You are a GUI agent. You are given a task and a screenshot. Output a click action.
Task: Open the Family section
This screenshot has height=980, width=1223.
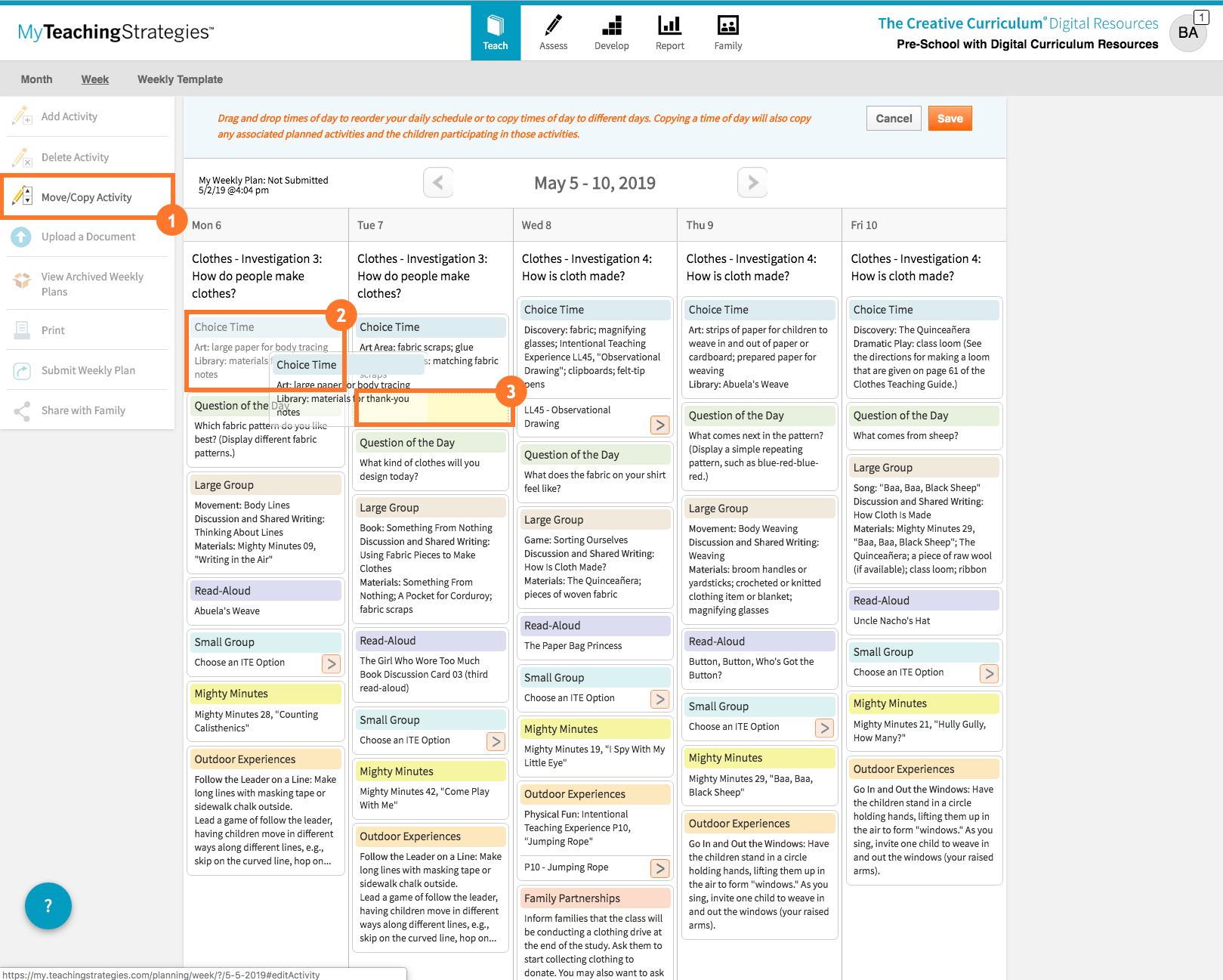coord(727,32)
